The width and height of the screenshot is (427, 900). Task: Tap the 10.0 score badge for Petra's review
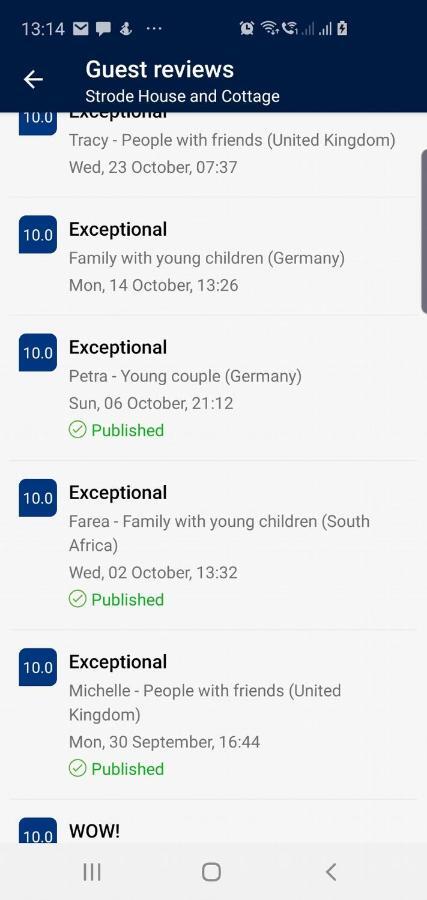(x=38, y=352)
